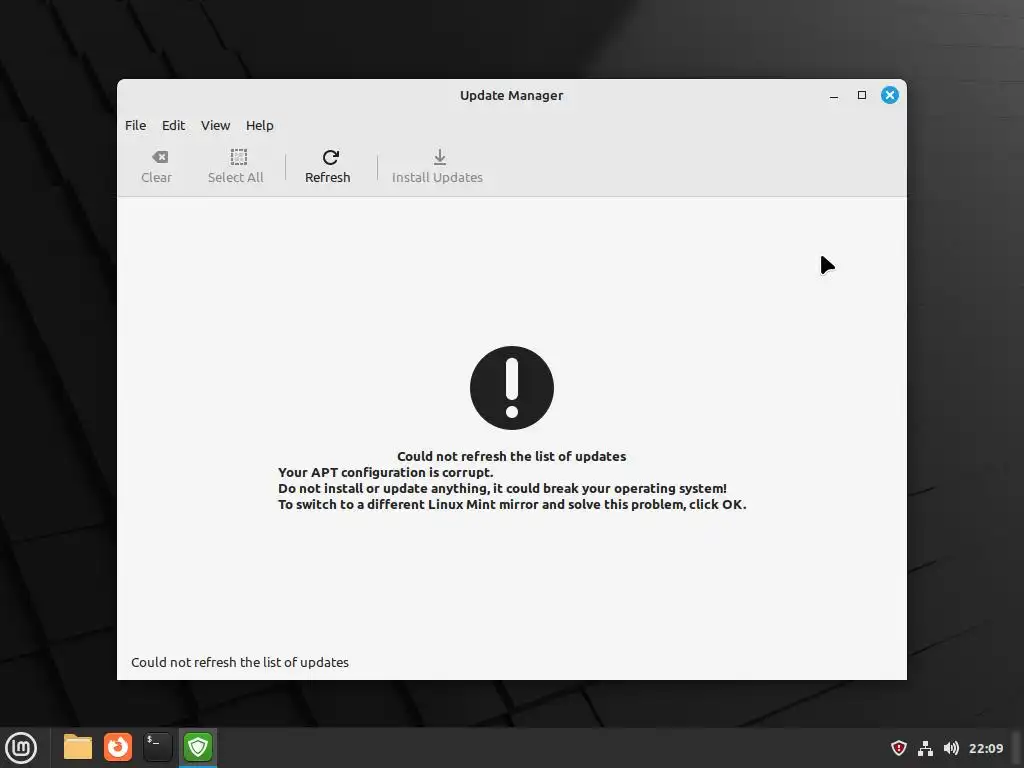1024x768 pixels.
Task: Click the volume speaker tray icon
Action: (952, 748)
